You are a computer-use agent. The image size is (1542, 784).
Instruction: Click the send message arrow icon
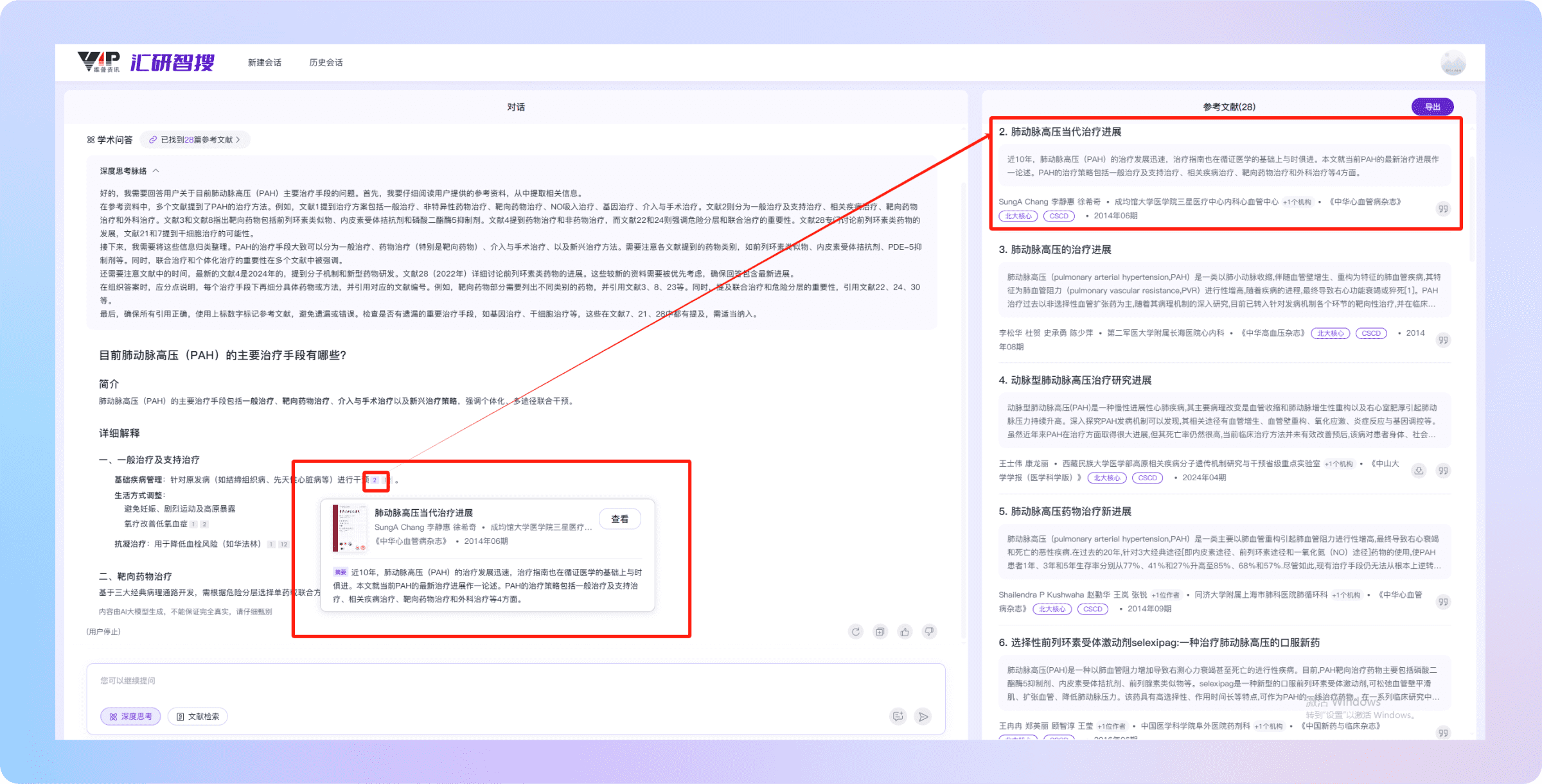pyautogui.click(x=923, y=717)
